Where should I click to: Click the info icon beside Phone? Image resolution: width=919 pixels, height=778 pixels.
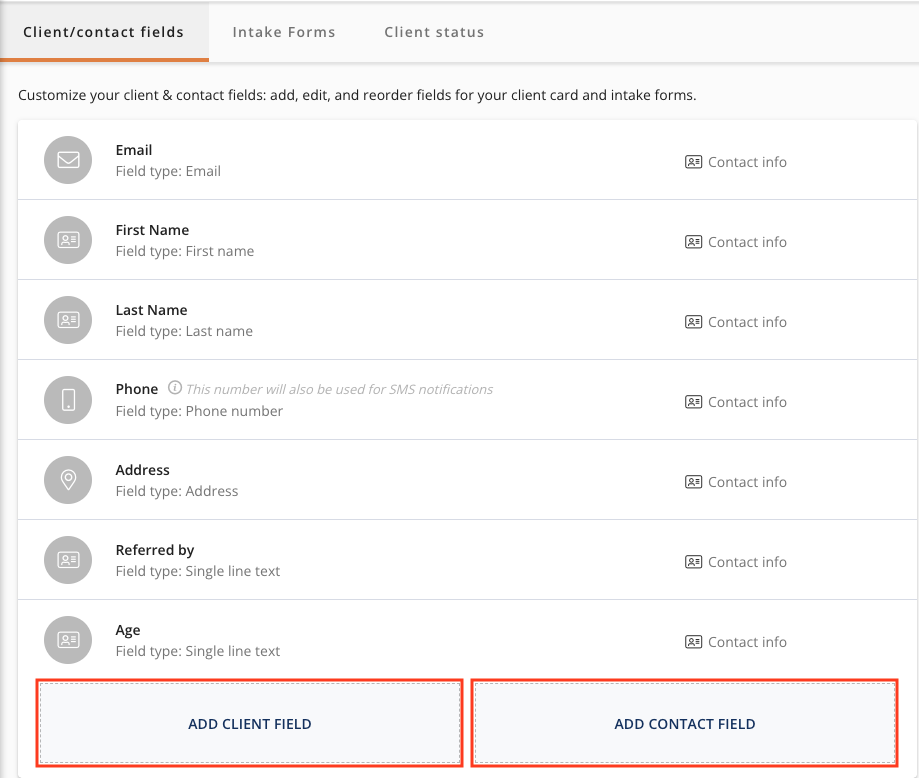coord(175,388)
